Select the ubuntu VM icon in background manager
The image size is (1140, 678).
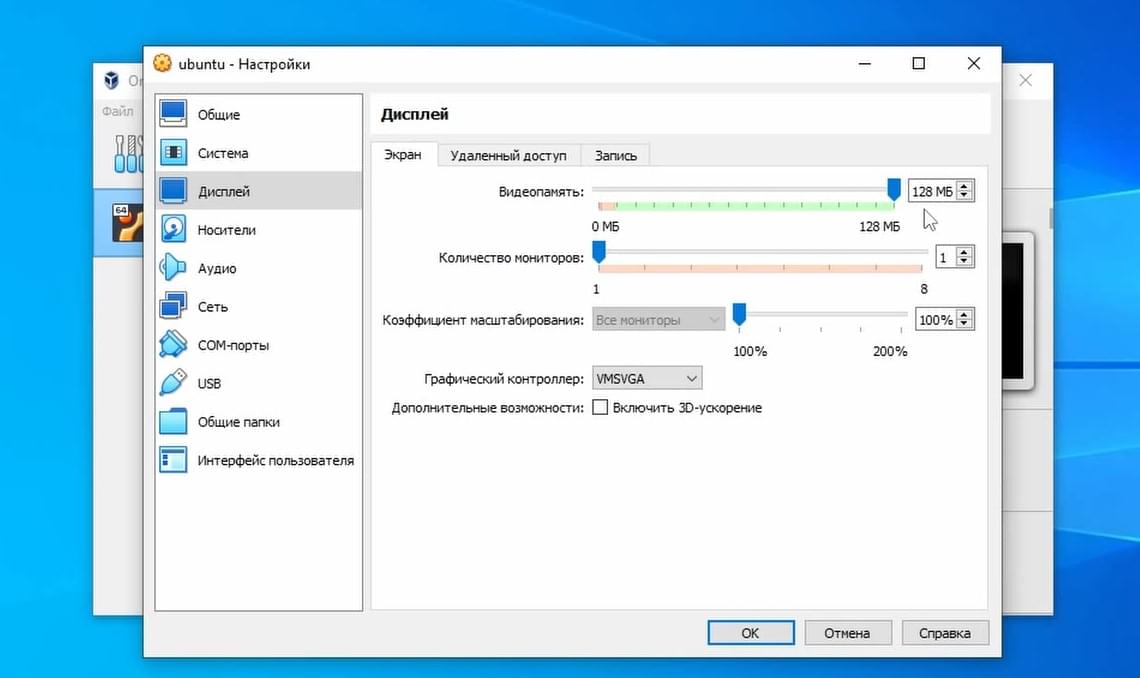click(x=127, y=222)
